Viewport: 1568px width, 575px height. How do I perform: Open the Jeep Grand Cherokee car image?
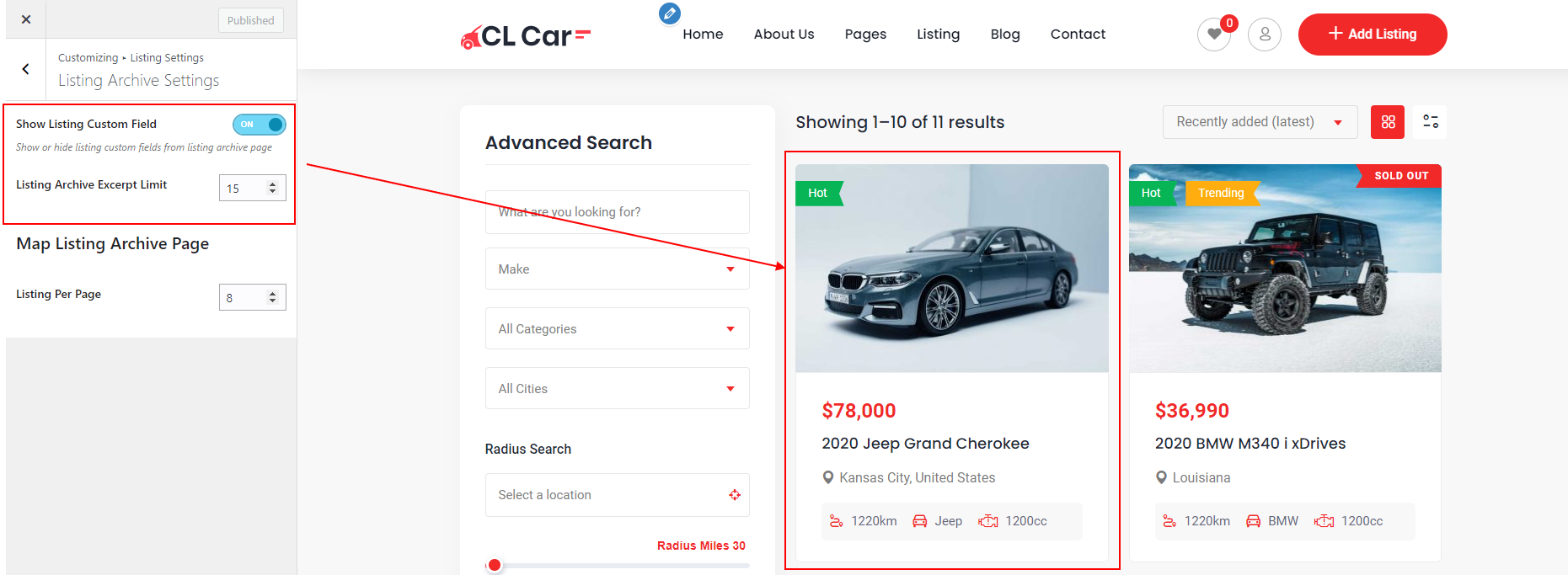point(951,269)
